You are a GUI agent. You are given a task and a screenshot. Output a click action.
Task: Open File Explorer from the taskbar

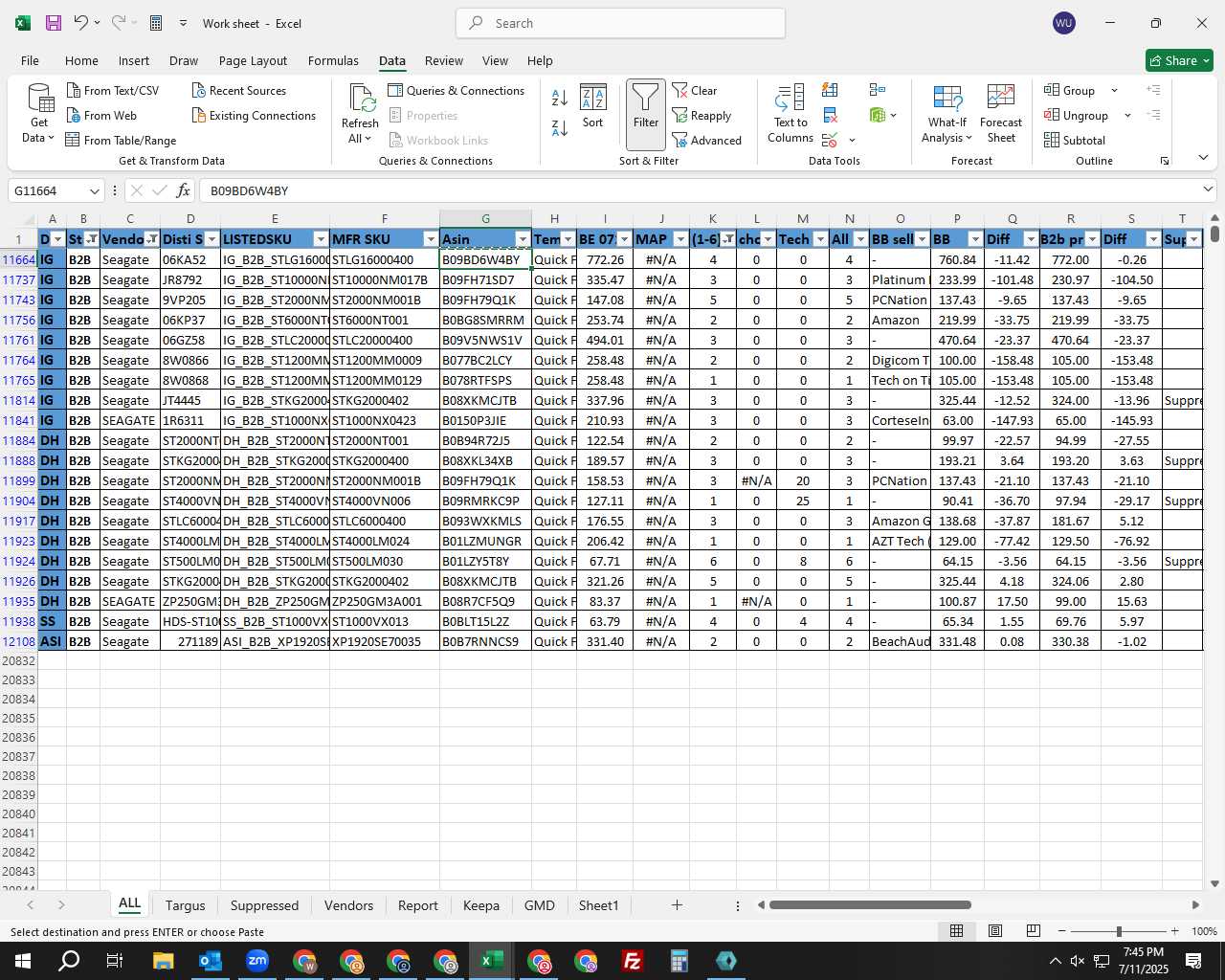click(163, 961)
